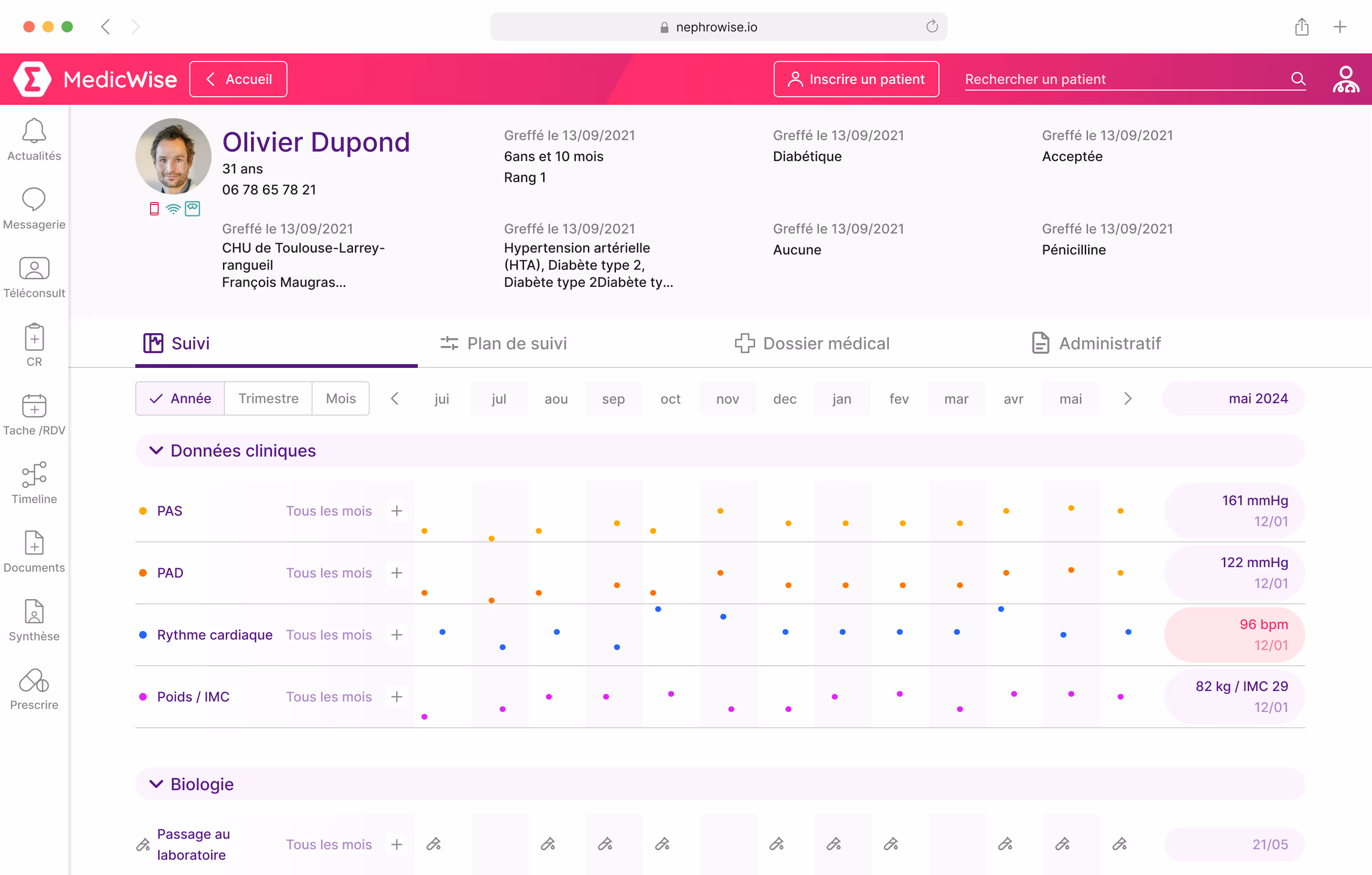This screenshot has height=875, width=1372.
Task: Open Messagerie chat icon
Action: [34, 200]
